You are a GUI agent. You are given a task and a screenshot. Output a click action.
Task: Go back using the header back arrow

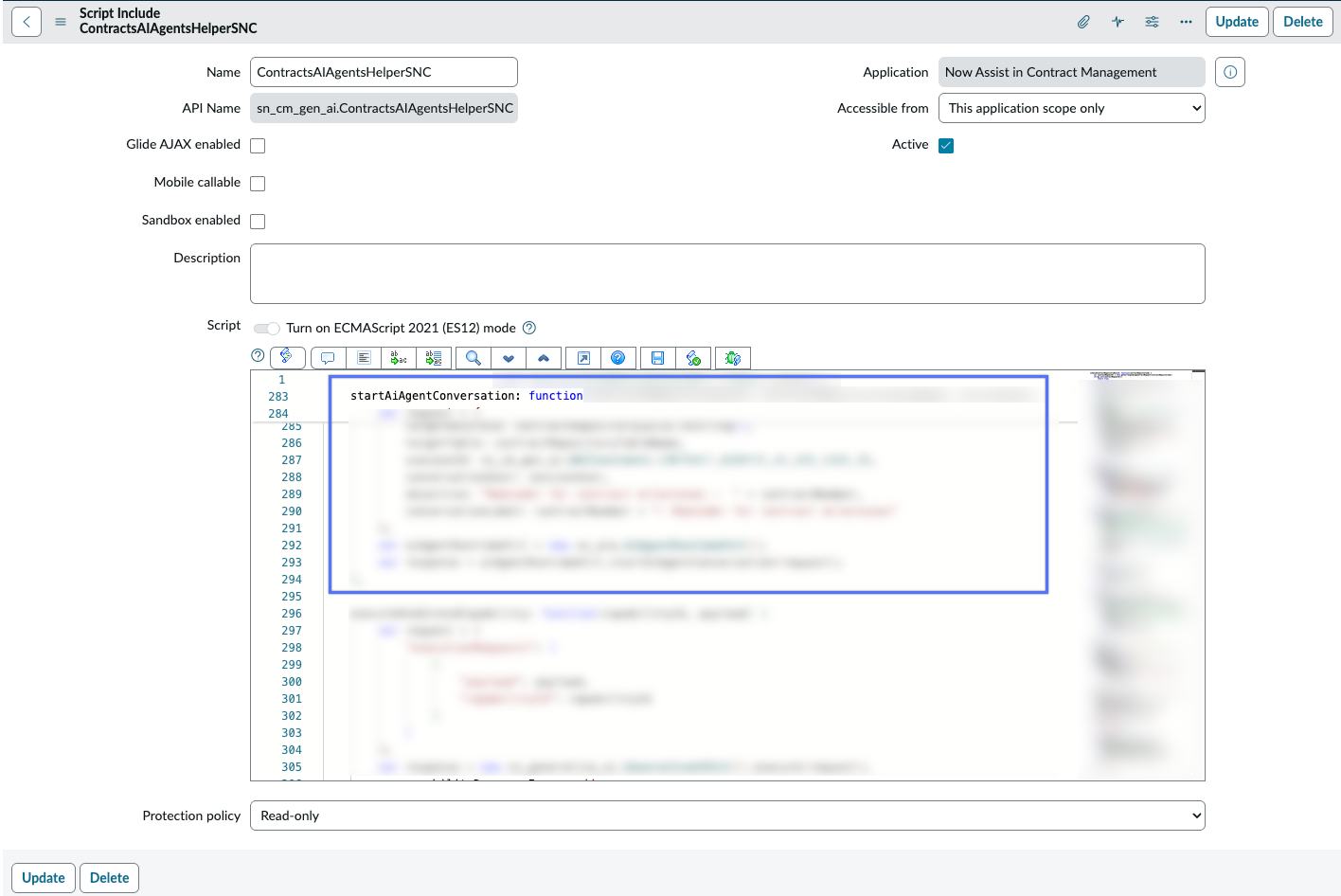[x=27, y=22]
